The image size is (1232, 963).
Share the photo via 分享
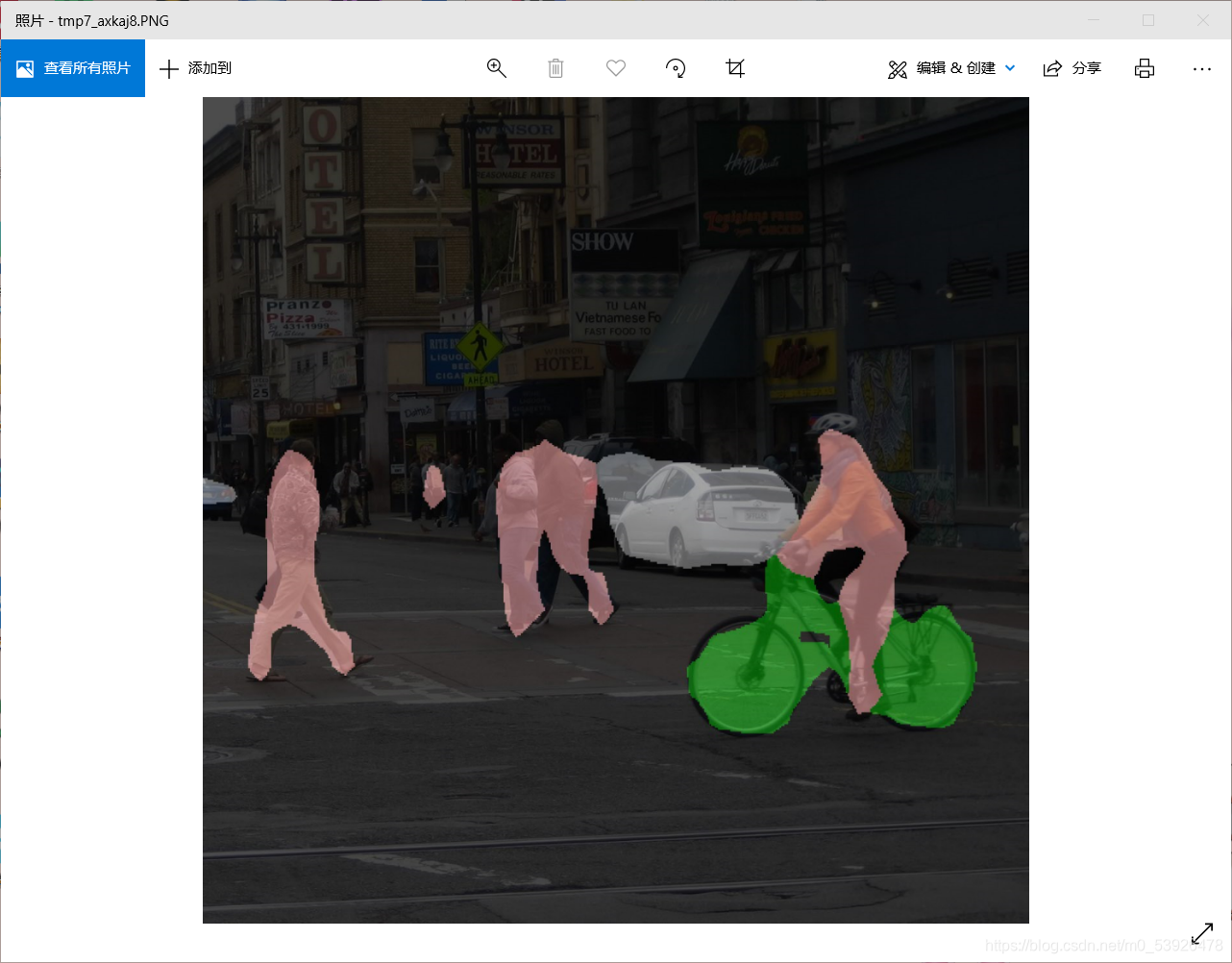click(x=1072, y=68)
